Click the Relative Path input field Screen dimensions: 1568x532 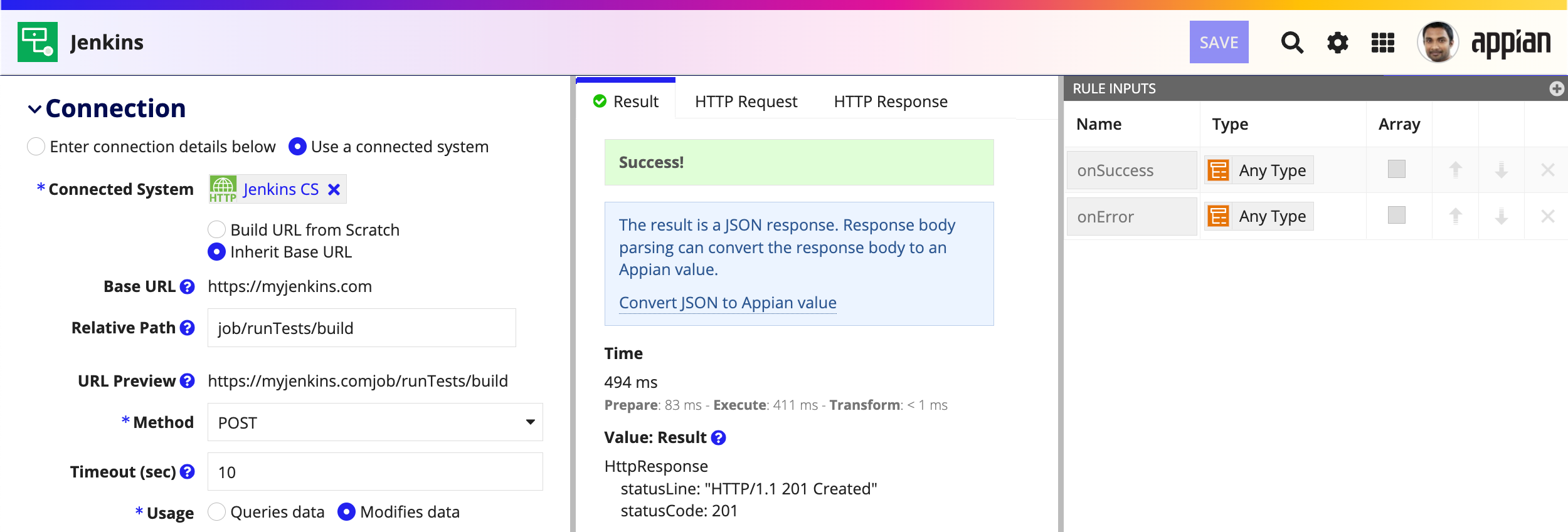coord(362,328)
